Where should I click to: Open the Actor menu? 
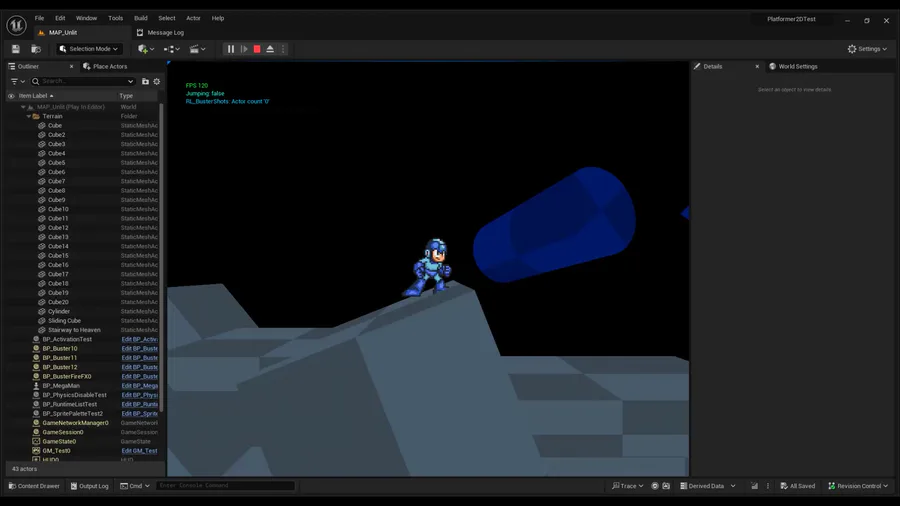point(193,18)
